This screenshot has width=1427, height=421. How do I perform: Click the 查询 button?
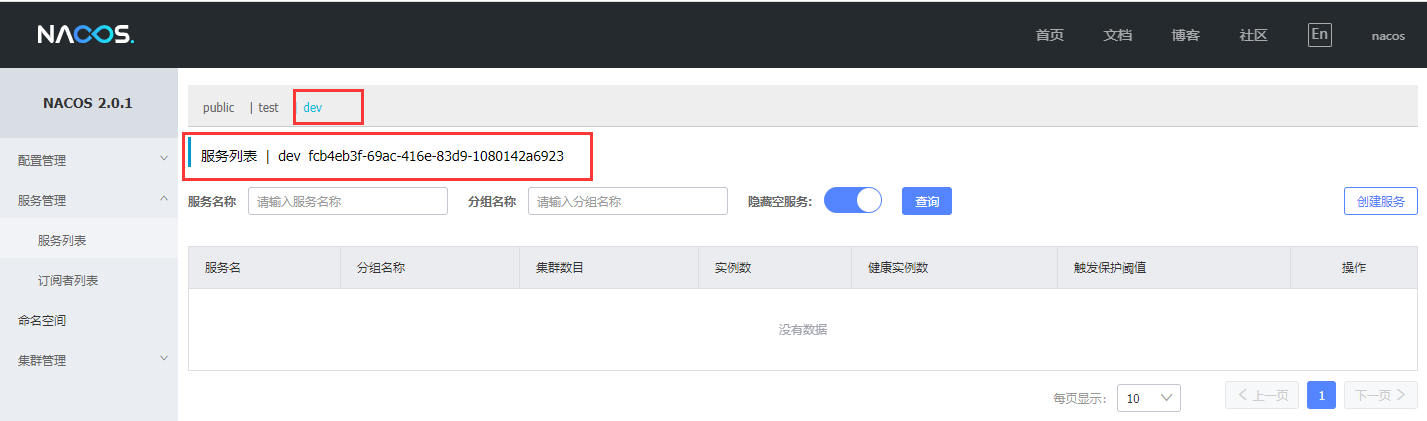point(927,201)
